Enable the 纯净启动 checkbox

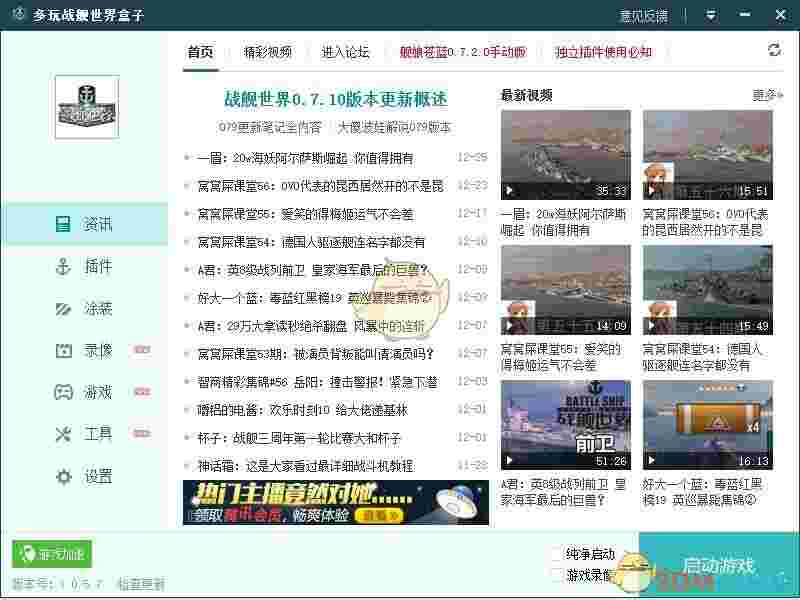click(557, 553)
